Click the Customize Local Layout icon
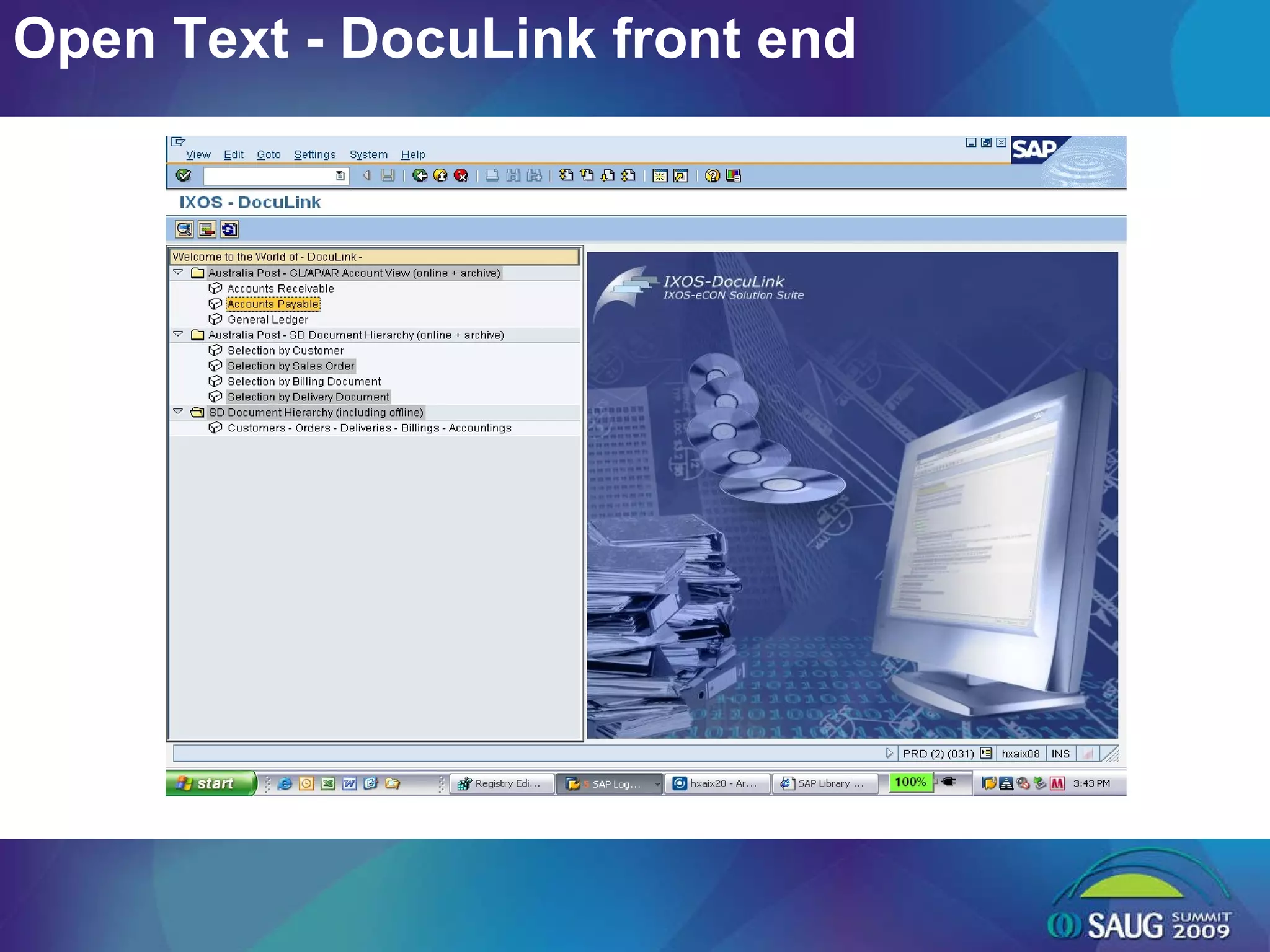Image resolution: width=1270 pixels, height=952 pixels. coord(733,176)
